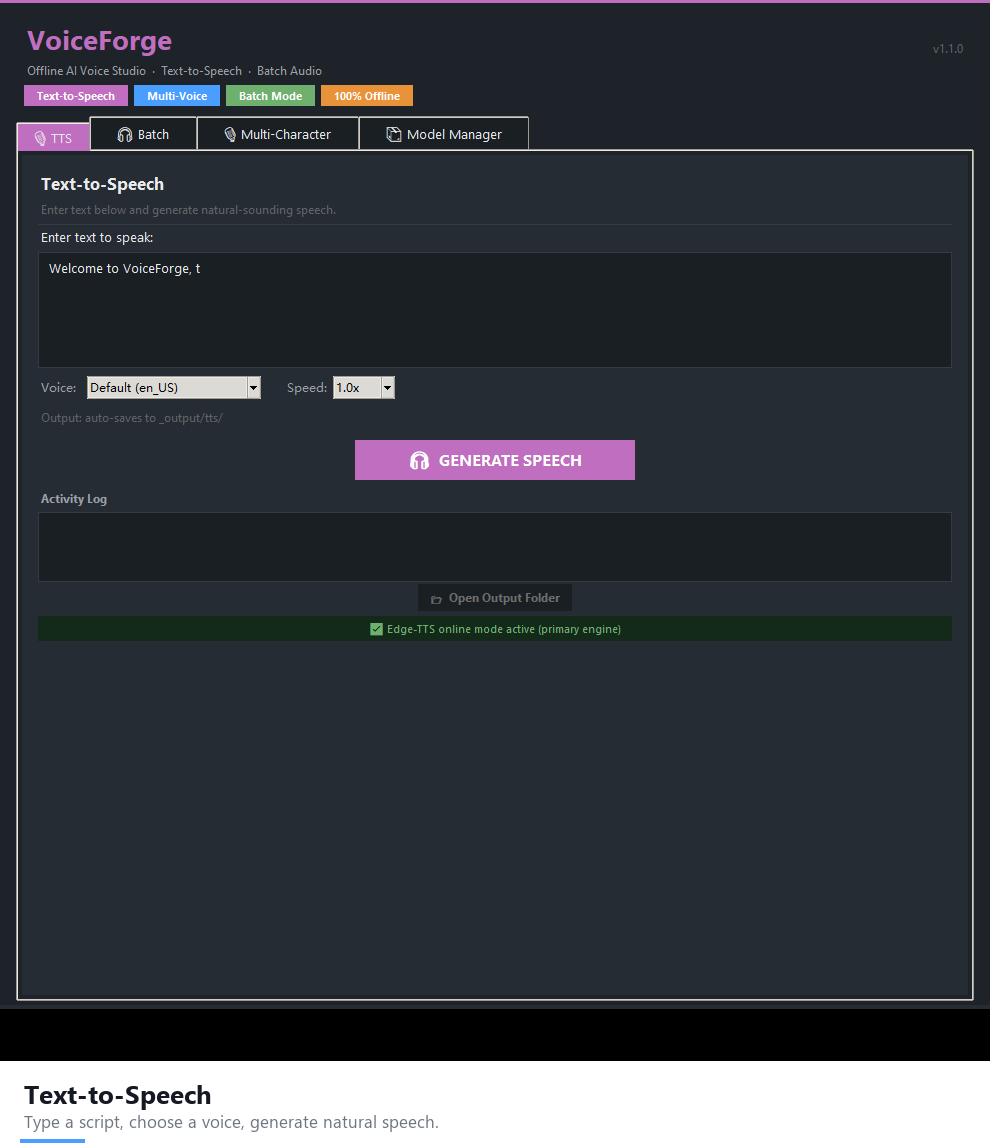The width and height of the screenshot is (990, 1145).
Task: Click the 'Offline AI Voice Studio' subtitle text
Action: [x=86, y=71]
